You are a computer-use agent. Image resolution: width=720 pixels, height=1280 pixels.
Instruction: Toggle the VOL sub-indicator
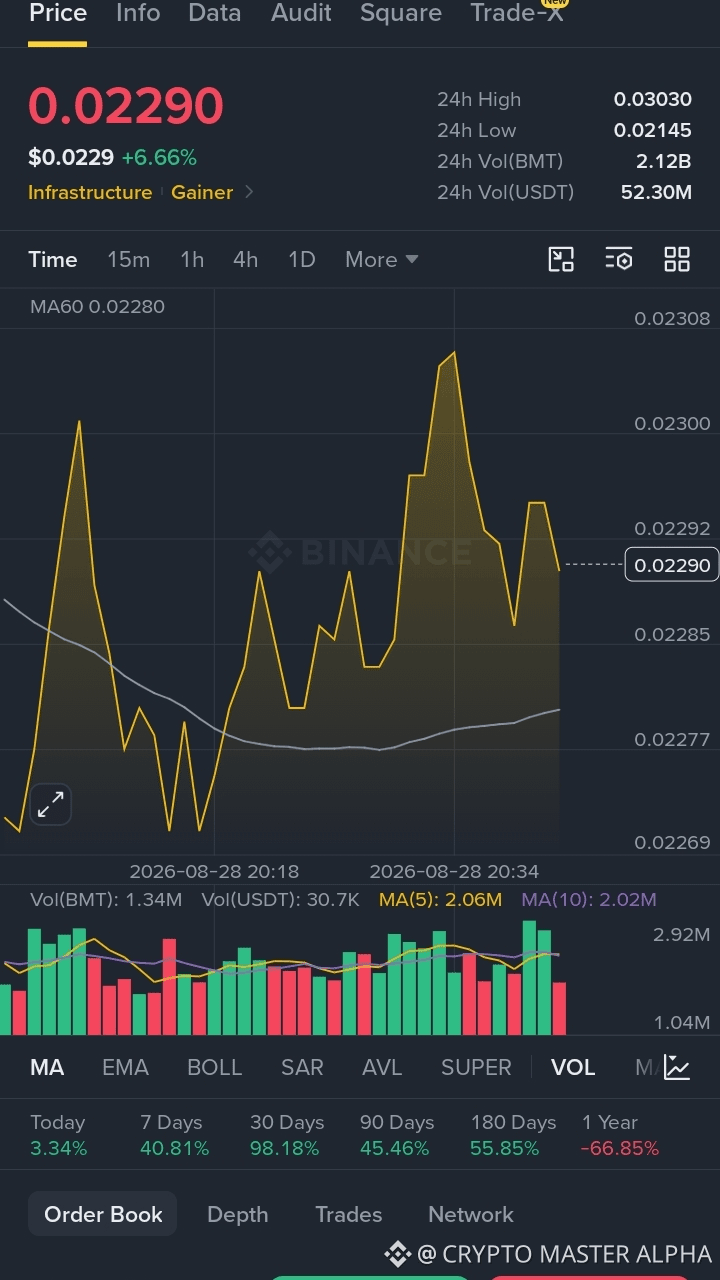click(573, 1067)
